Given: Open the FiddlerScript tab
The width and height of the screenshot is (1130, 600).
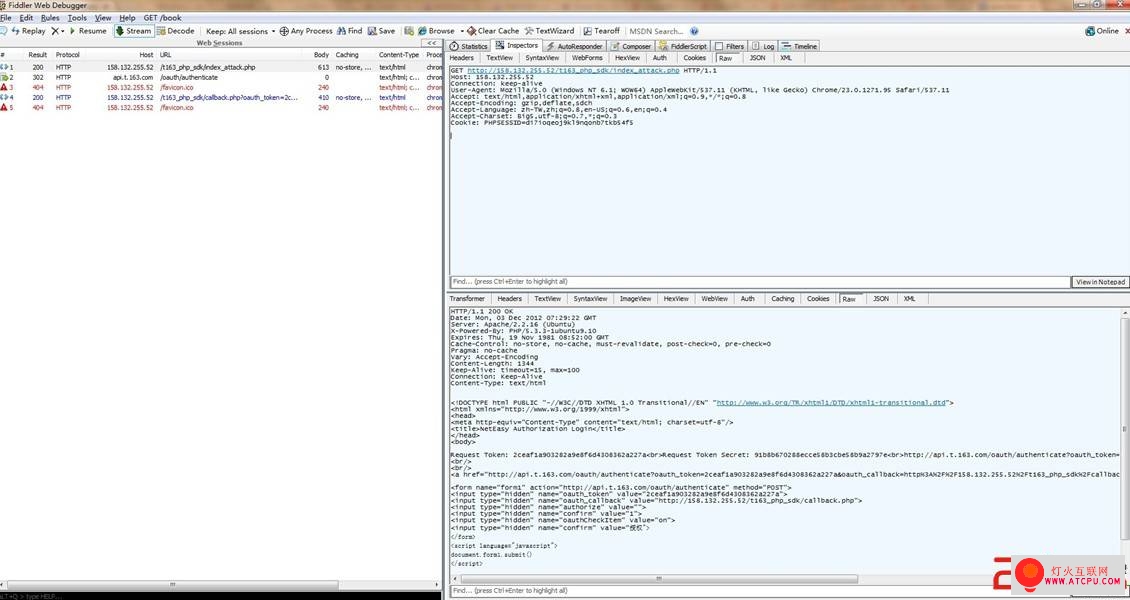Looking at the screenshot, I should click(684, 46).
